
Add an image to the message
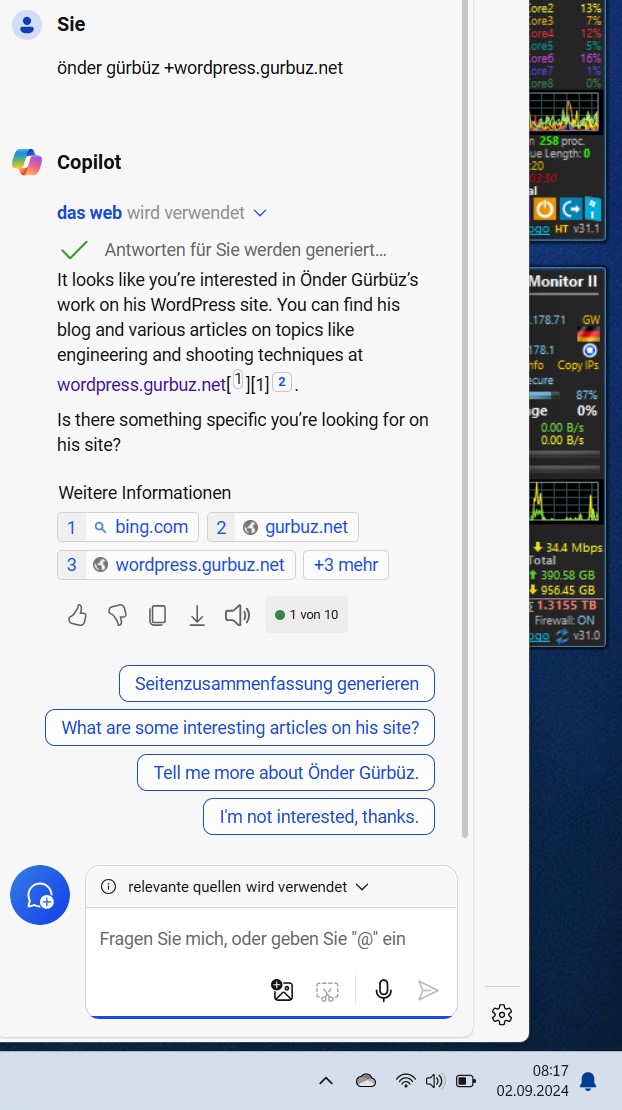click(x=282, y=990)
